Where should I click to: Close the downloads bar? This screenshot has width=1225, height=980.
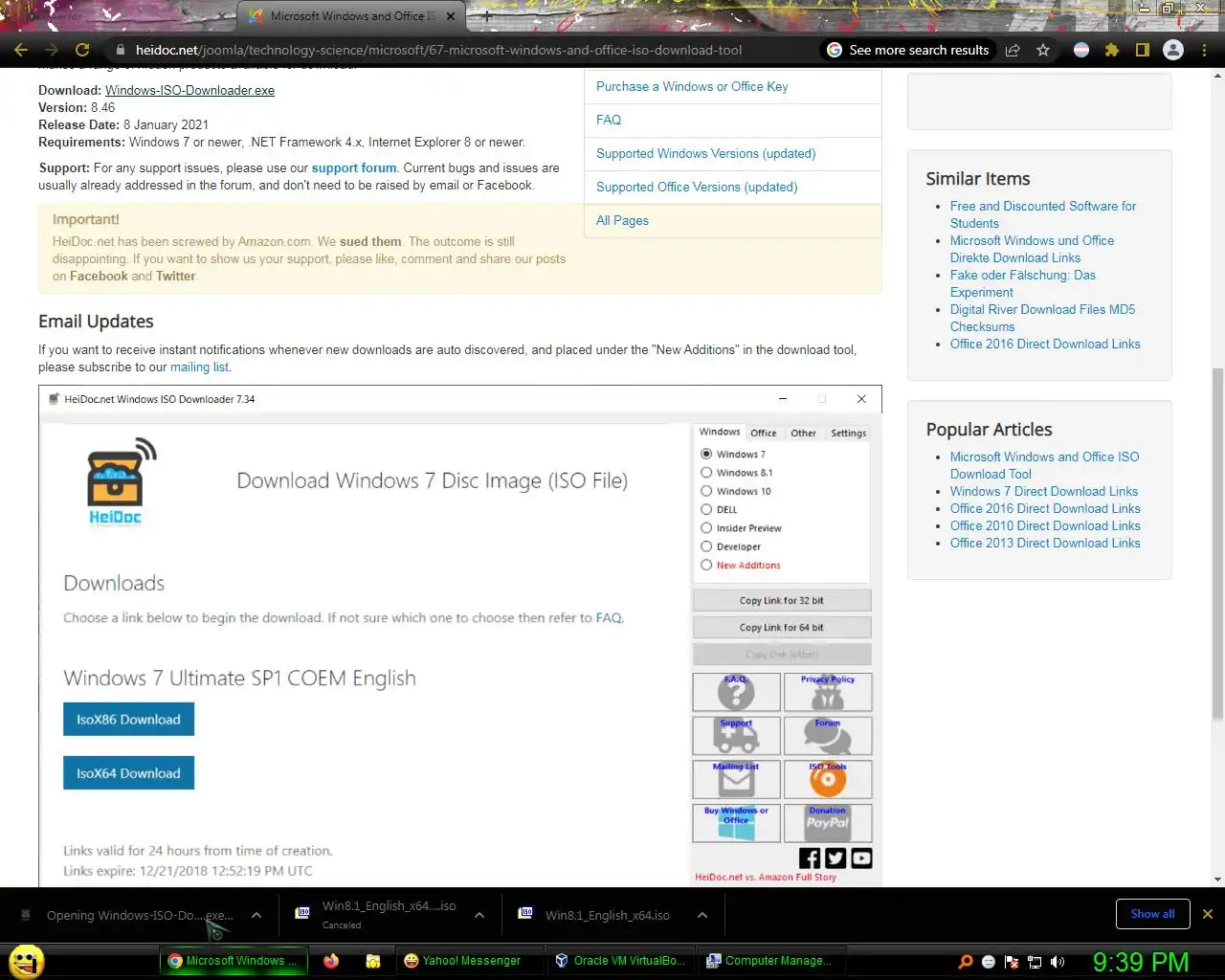click(1207, 914)
